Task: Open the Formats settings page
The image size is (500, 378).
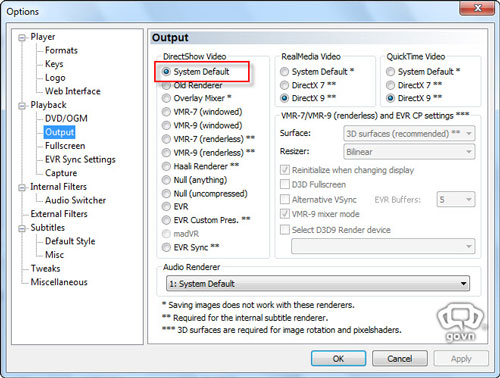Action: point(61,50)
